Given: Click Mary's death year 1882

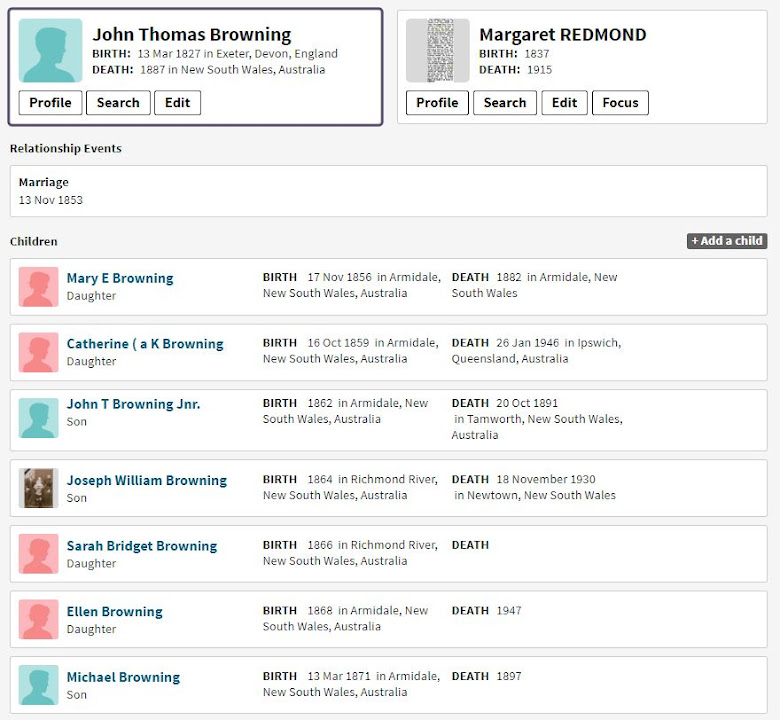Looking at the screenshot, I should [x=509, y=277].
